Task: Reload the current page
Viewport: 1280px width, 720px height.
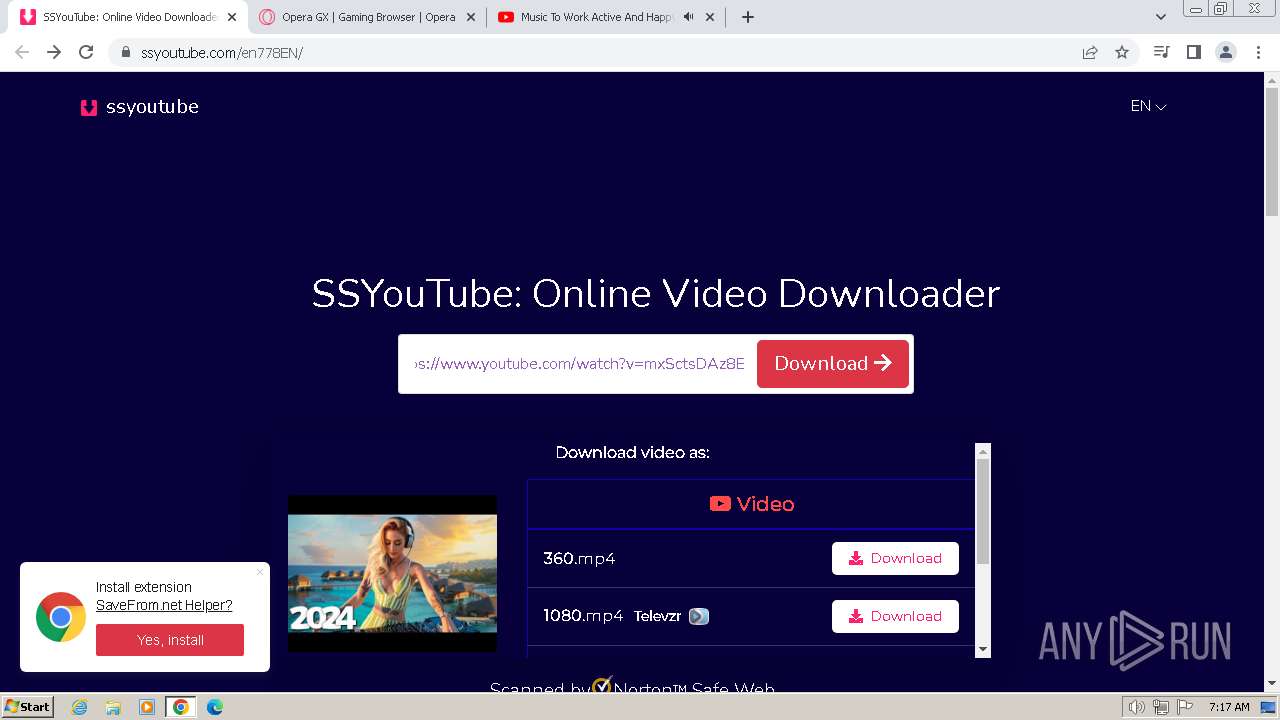Action: pos(86,52)
